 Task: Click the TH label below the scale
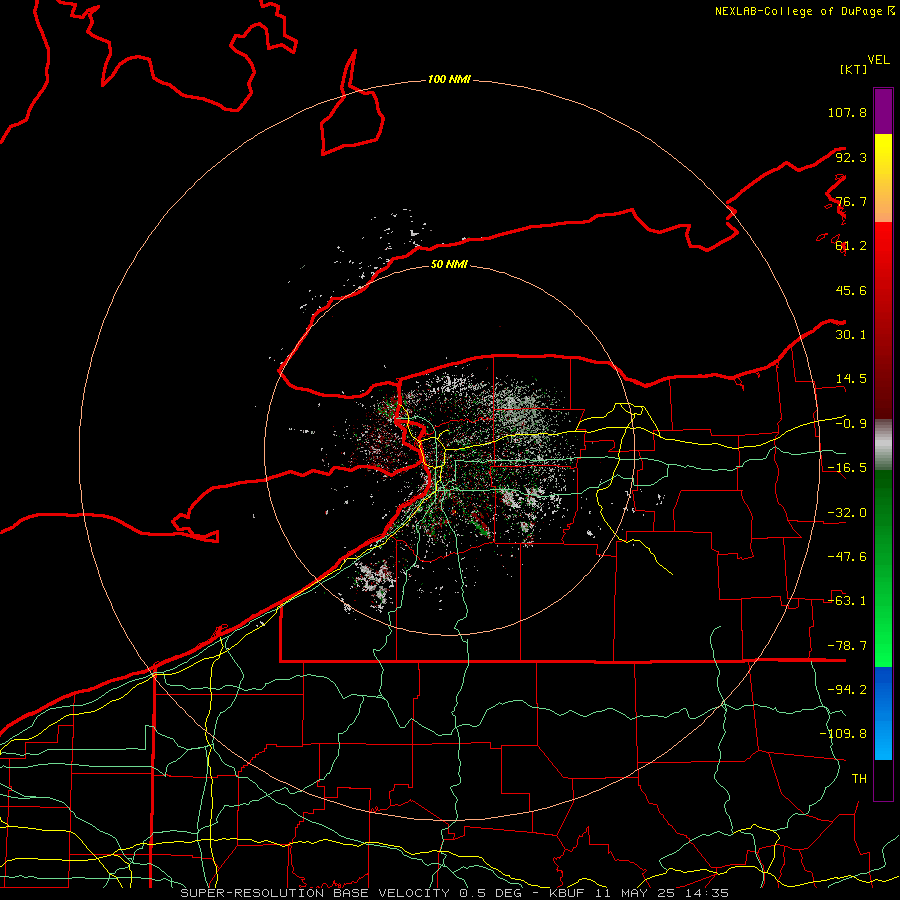pyautogui.click(x=859, y=779)
